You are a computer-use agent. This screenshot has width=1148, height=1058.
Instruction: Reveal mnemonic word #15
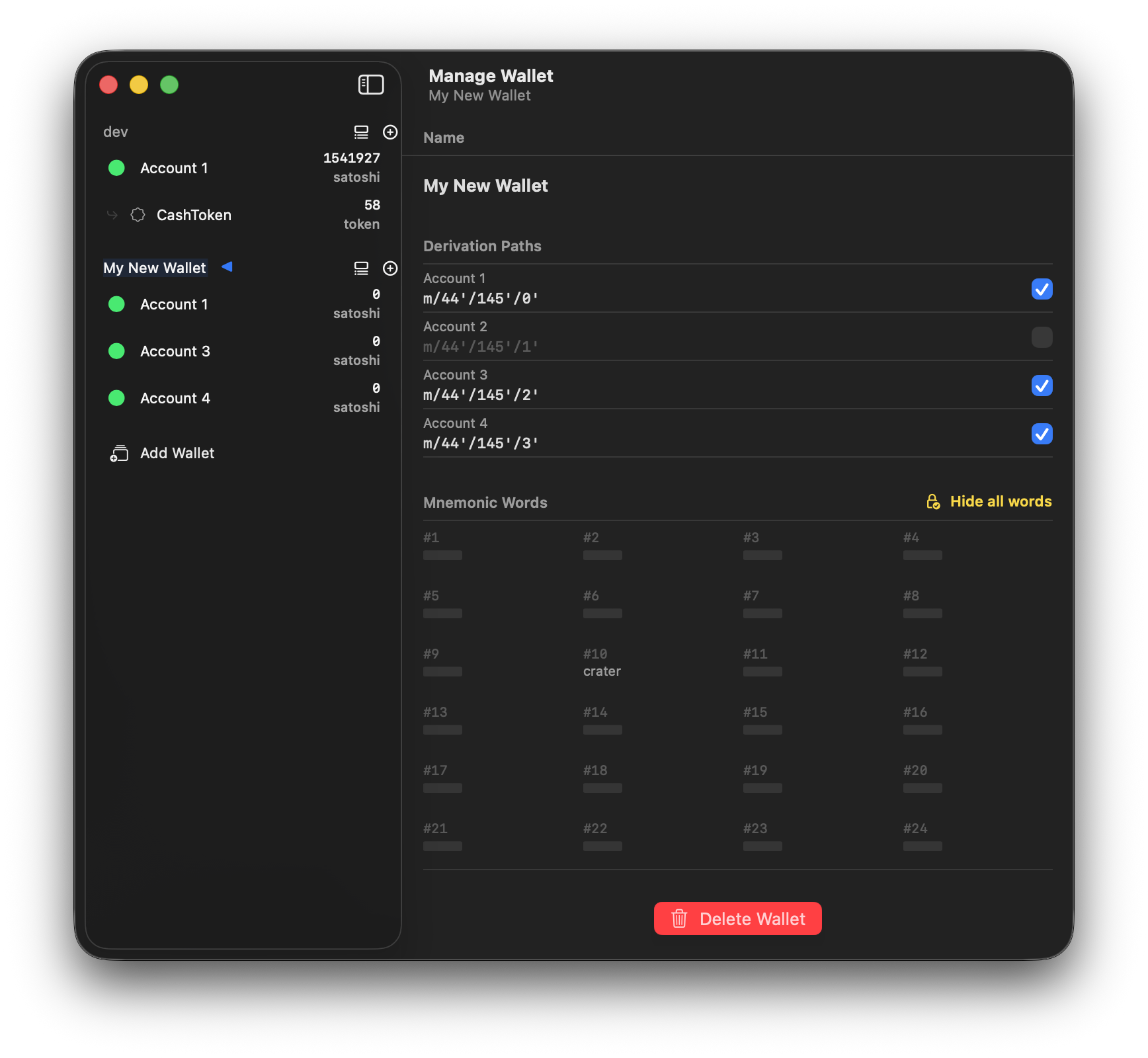point(762,730)
